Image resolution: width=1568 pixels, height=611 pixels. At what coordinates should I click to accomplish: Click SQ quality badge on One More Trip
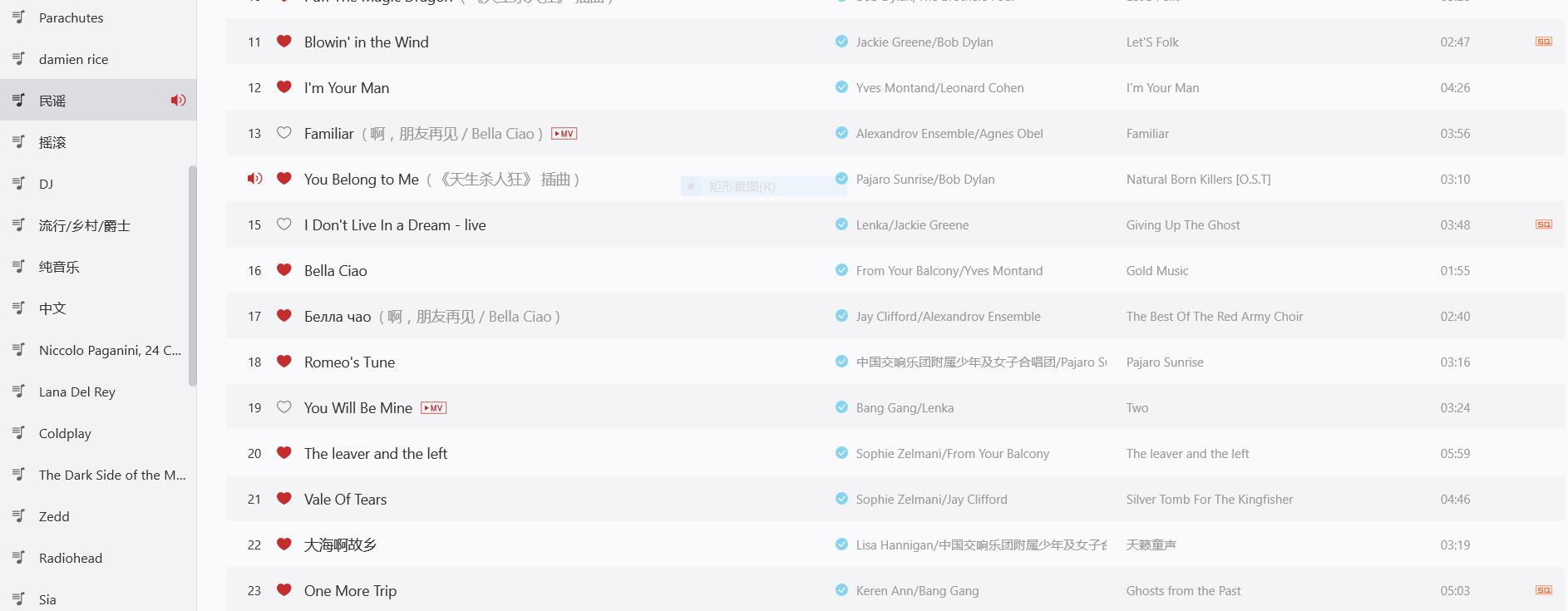pos(1543,590)
